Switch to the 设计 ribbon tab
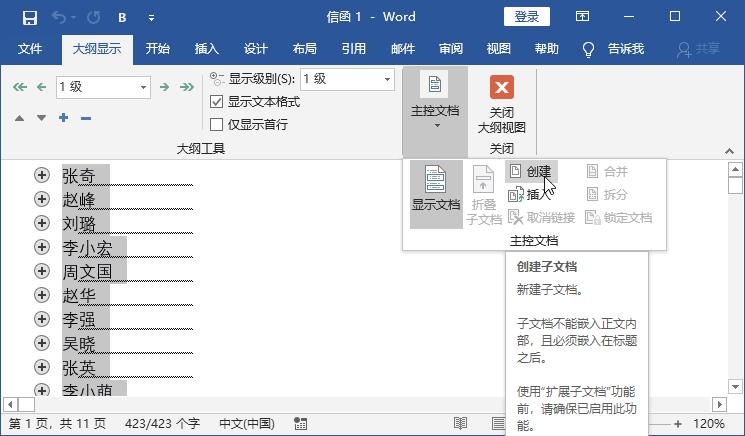 (x=256, y=48)
